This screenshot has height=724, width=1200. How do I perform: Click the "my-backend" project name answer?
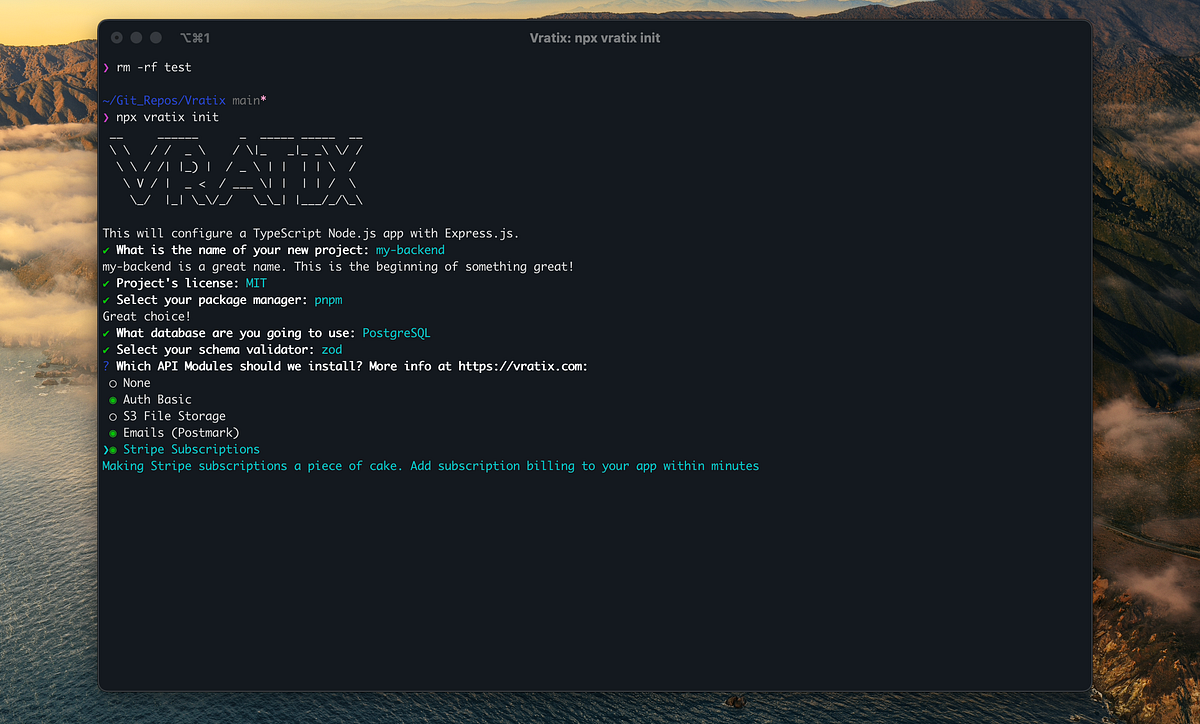[x=410, y=249]
